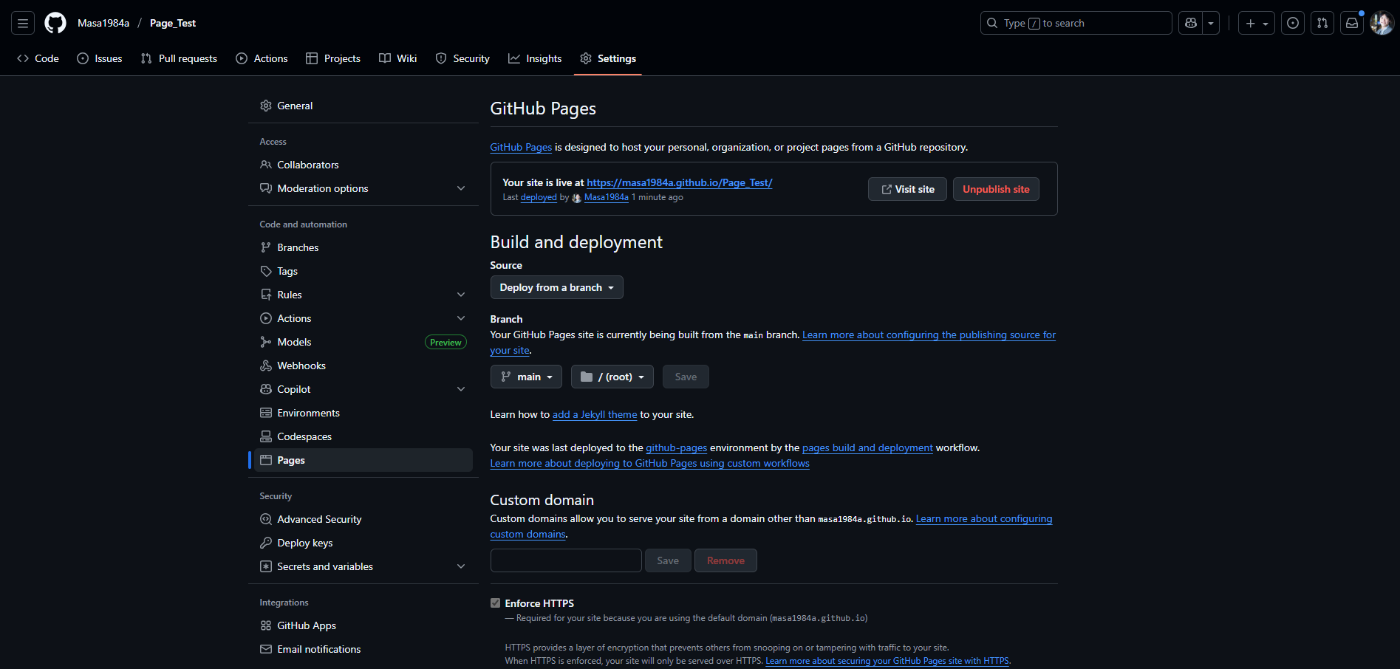1400x669 pixels.
Task: Click the Masa1984a owner breadcrumb link
Action: [x=103, y=23]
